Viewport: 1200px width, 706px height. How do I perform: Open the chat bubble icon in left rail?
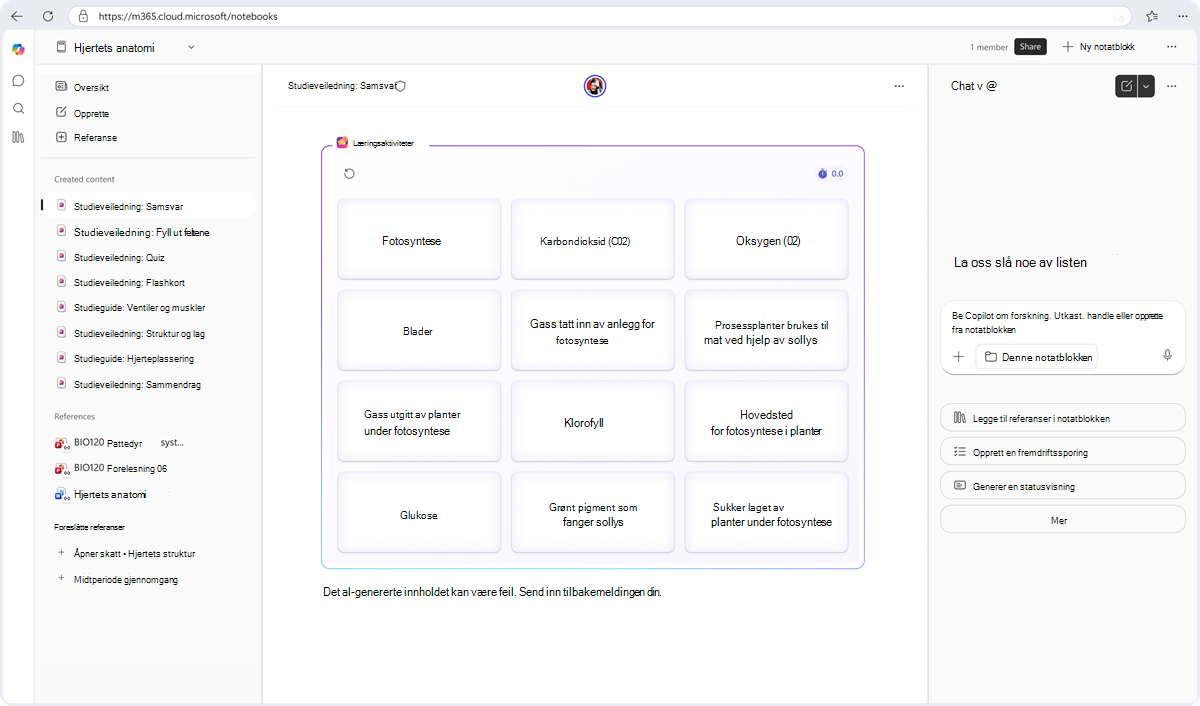click(18, 80)
